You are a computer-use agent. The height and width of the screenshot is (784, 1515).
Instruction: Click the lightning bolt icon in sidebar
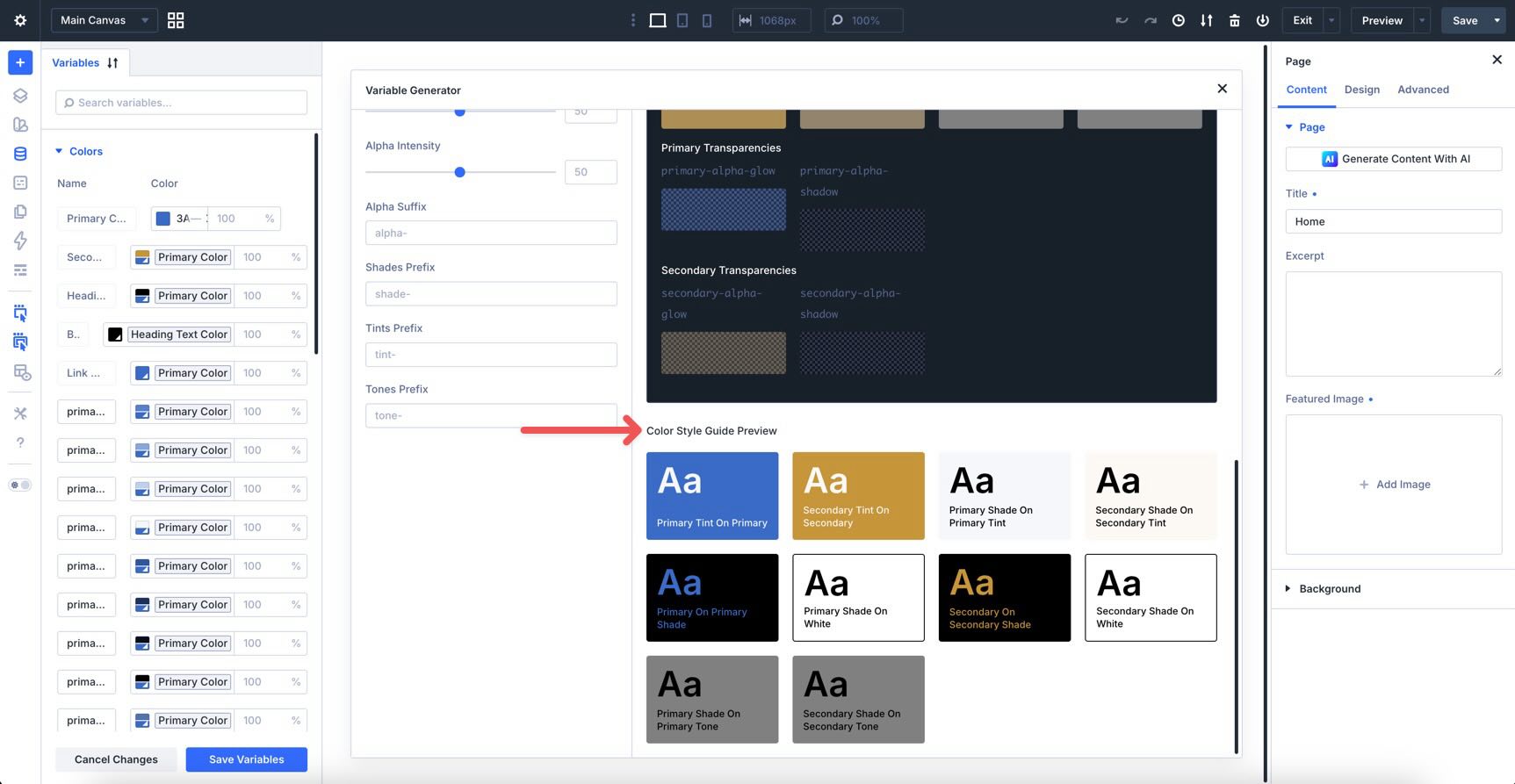(x=20, y=241)
